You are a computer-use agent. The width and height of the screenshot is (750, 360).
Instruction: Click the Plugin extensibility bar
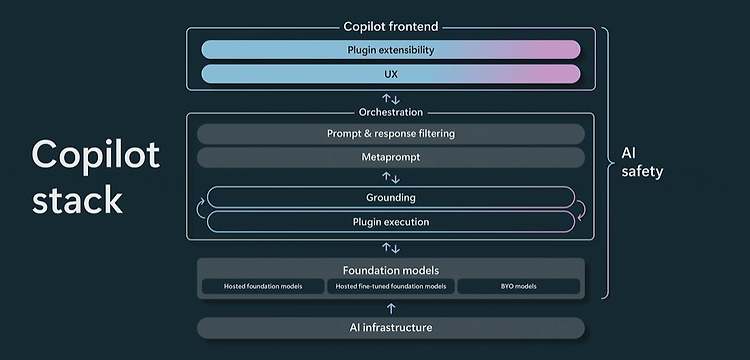coord(390,50)
